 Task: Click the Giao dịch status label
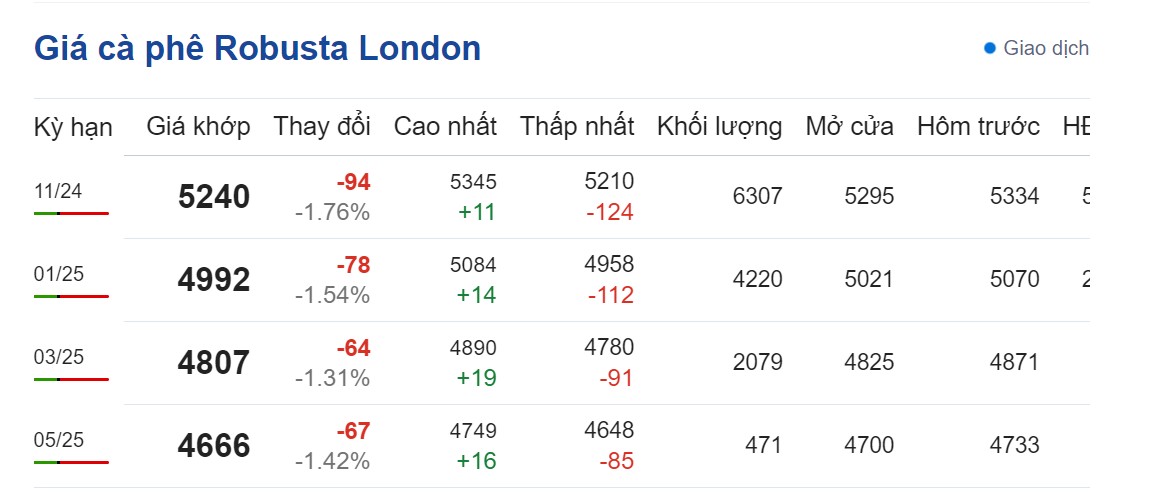tap(1045, 48)
